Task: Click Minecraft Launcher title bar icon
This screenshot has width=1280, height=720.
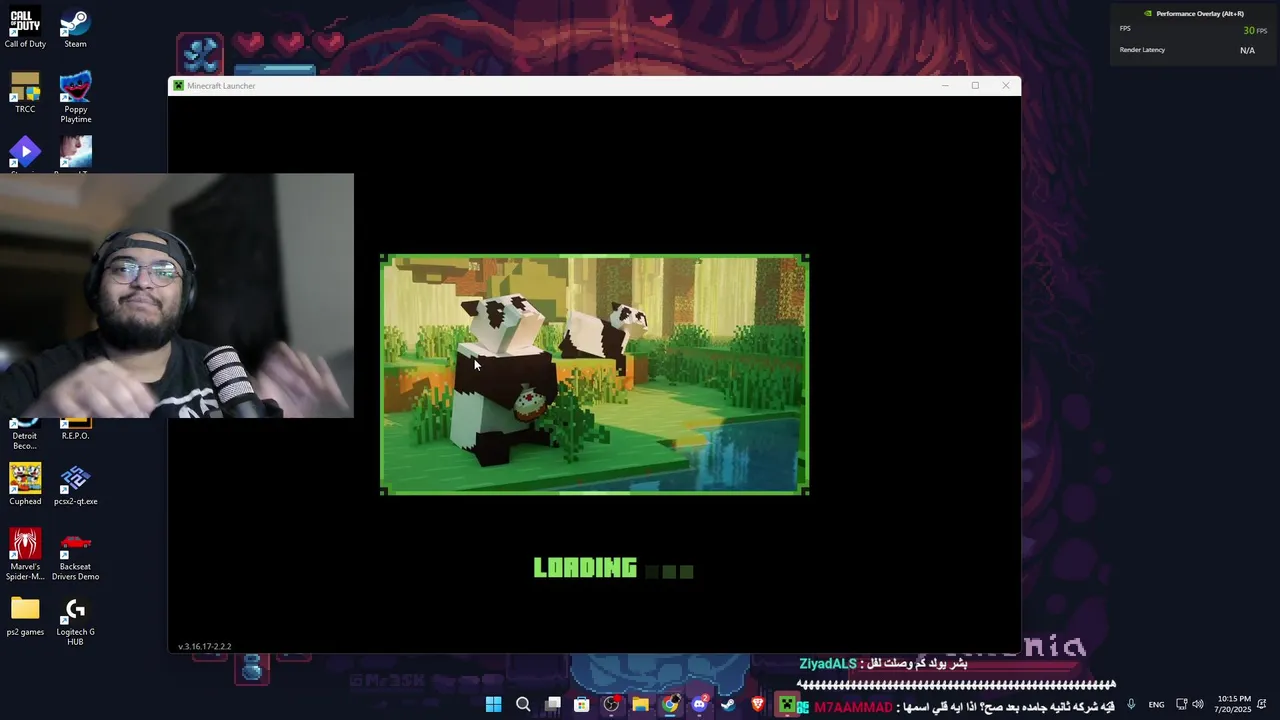Action: coord(178,86)
